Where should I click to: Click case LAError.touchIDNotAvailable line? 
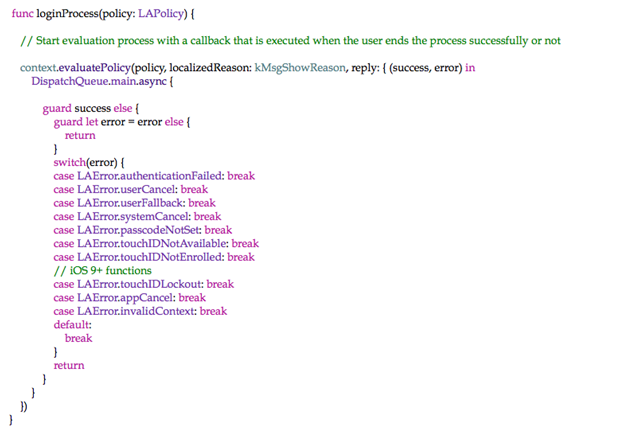156,244
